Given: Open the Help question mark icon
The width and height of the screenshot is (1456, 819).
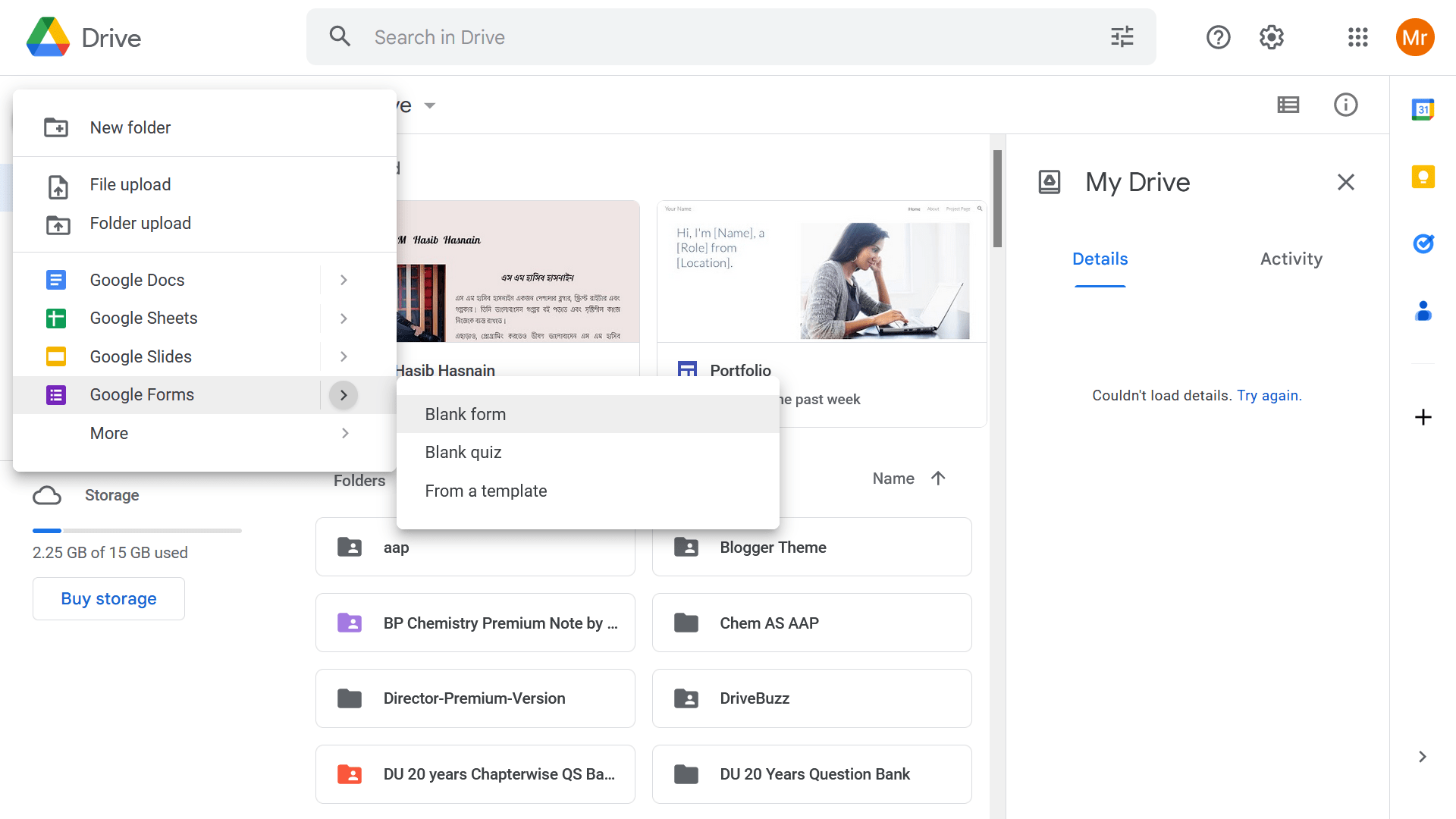Looking at the screenshot, I should click(1218, 37).
